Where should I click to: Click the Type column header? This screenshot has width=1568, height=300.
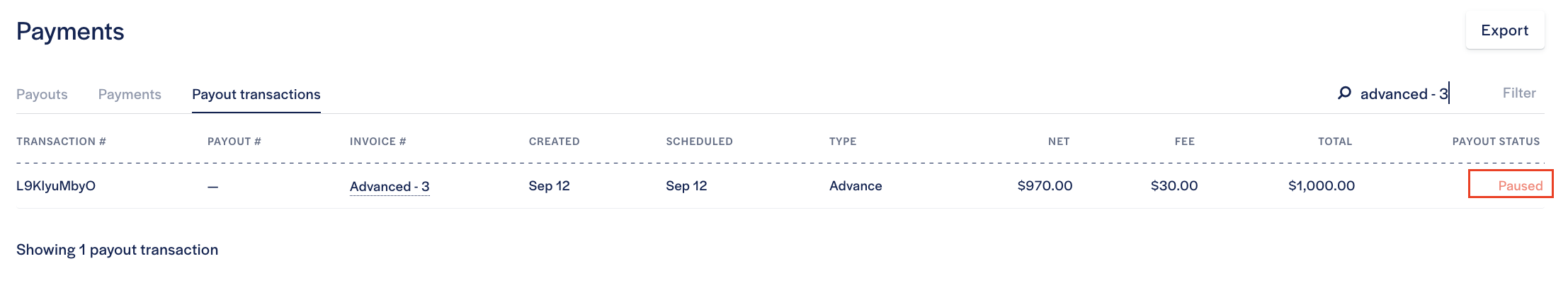pos(843,142)
